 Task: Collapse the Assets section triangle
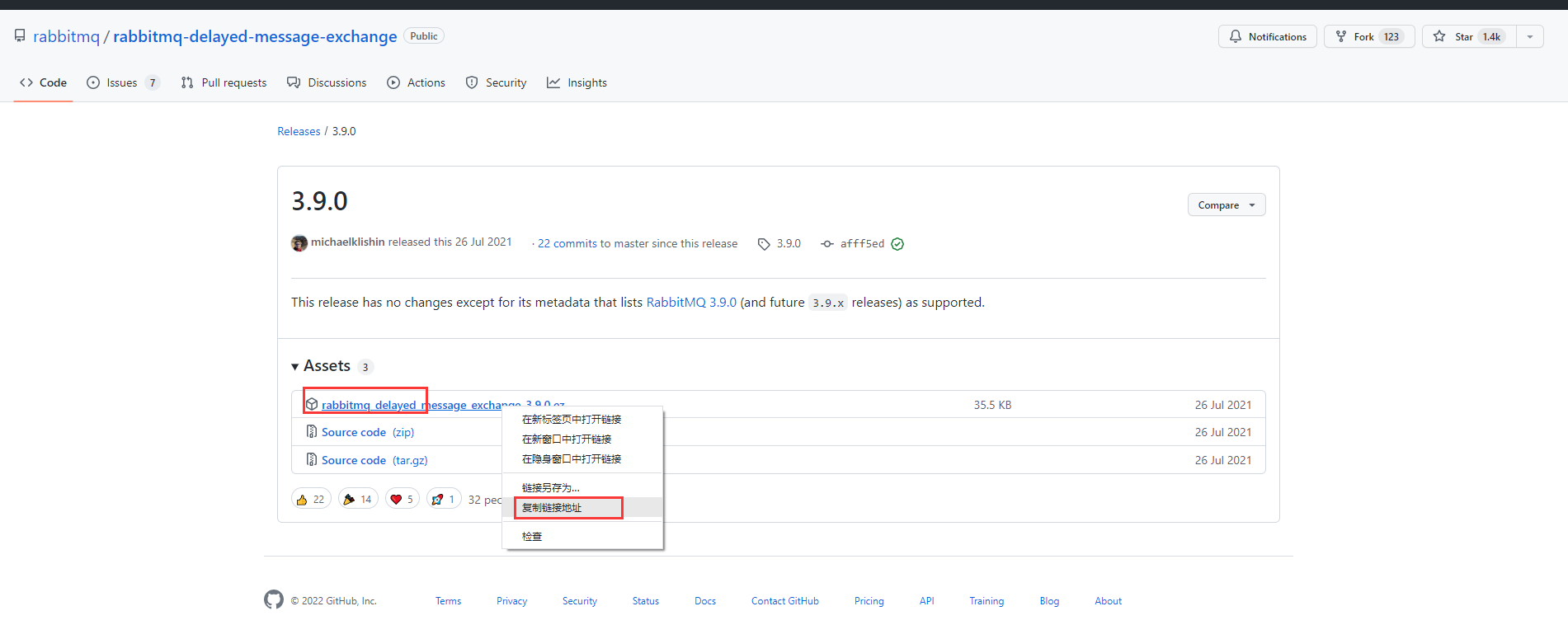pos(295,367)
